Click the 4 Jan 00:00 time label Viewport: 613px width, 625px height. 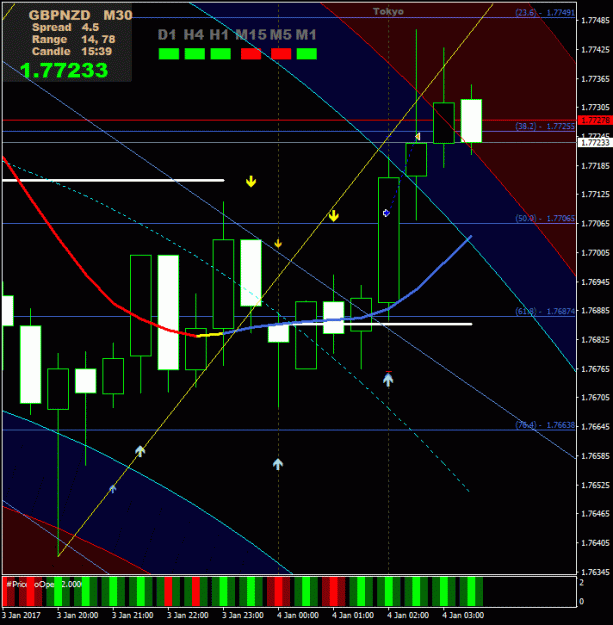[298, 615]
